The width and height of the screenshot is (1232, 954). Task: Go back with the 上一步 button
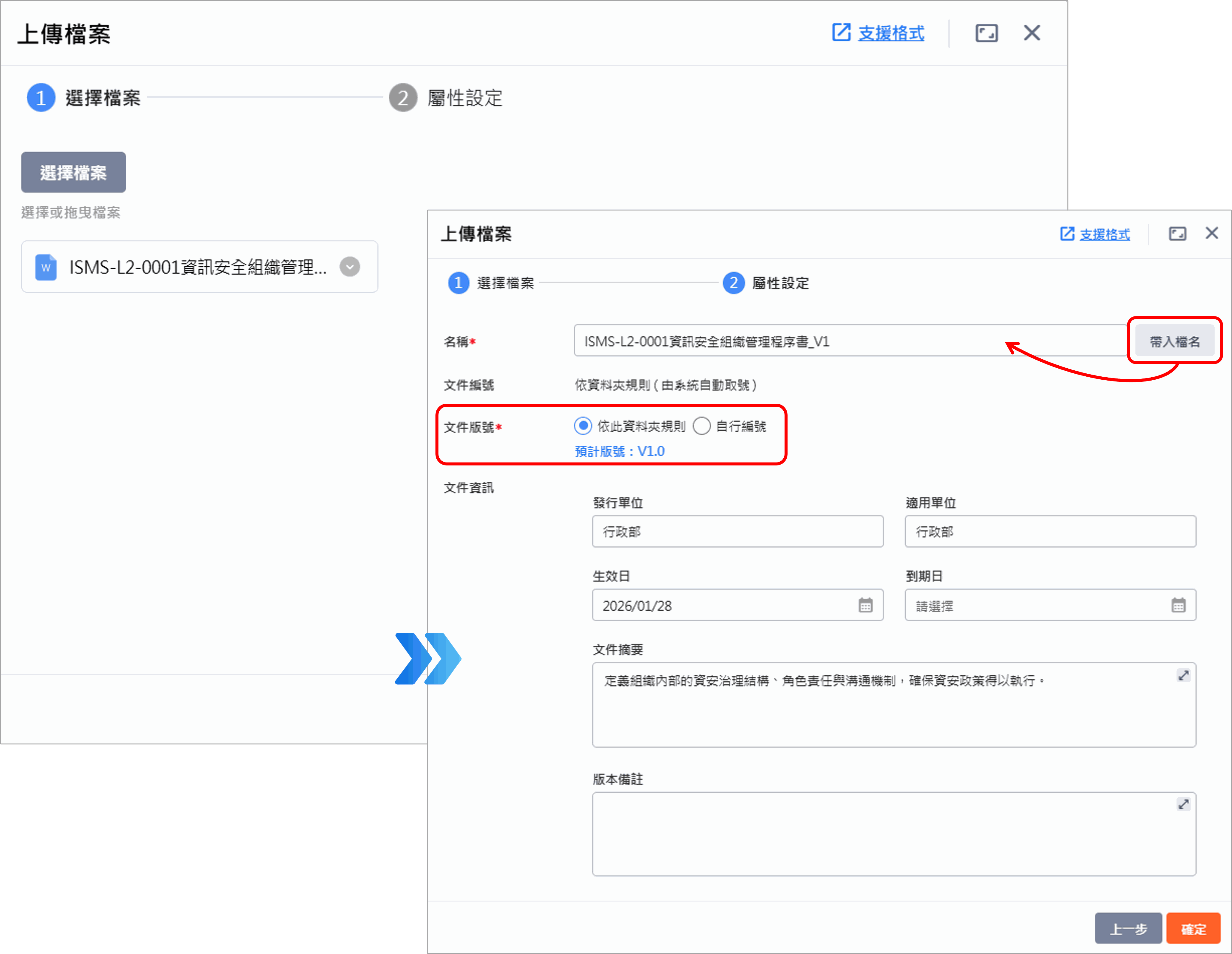[x=1128, y=928]
